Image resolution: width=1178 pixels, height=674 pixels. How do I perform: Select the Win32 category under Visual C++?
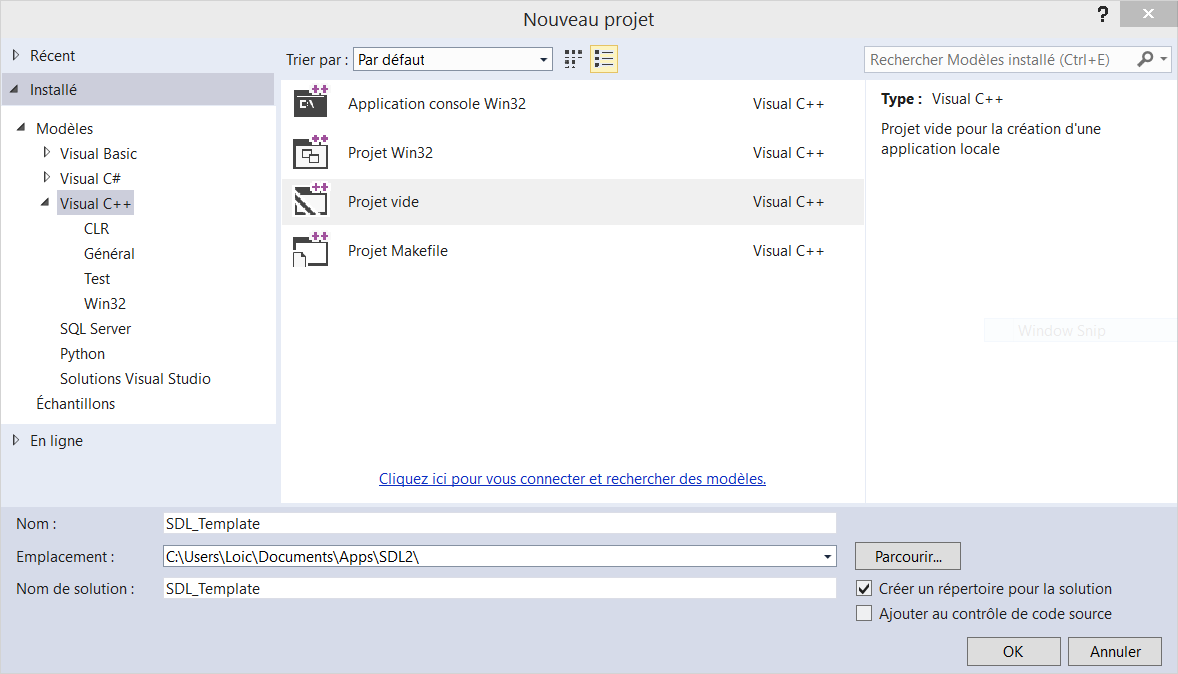coord(105,304)
